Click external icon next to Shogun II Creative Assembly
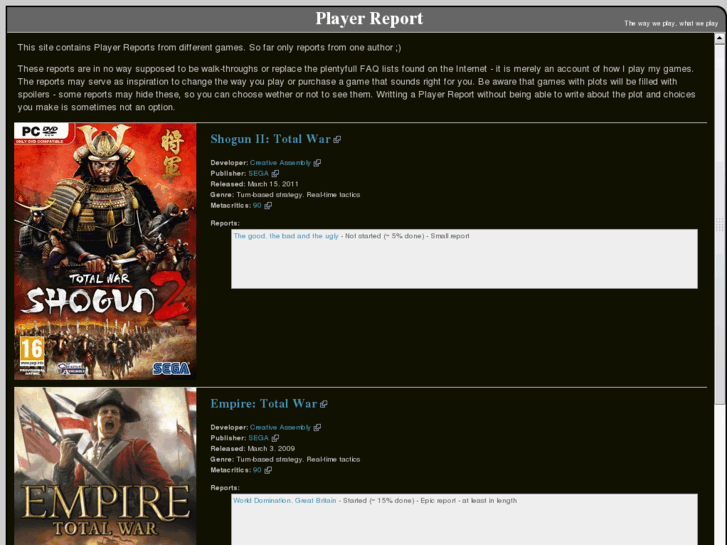 [x=317, y=163]
